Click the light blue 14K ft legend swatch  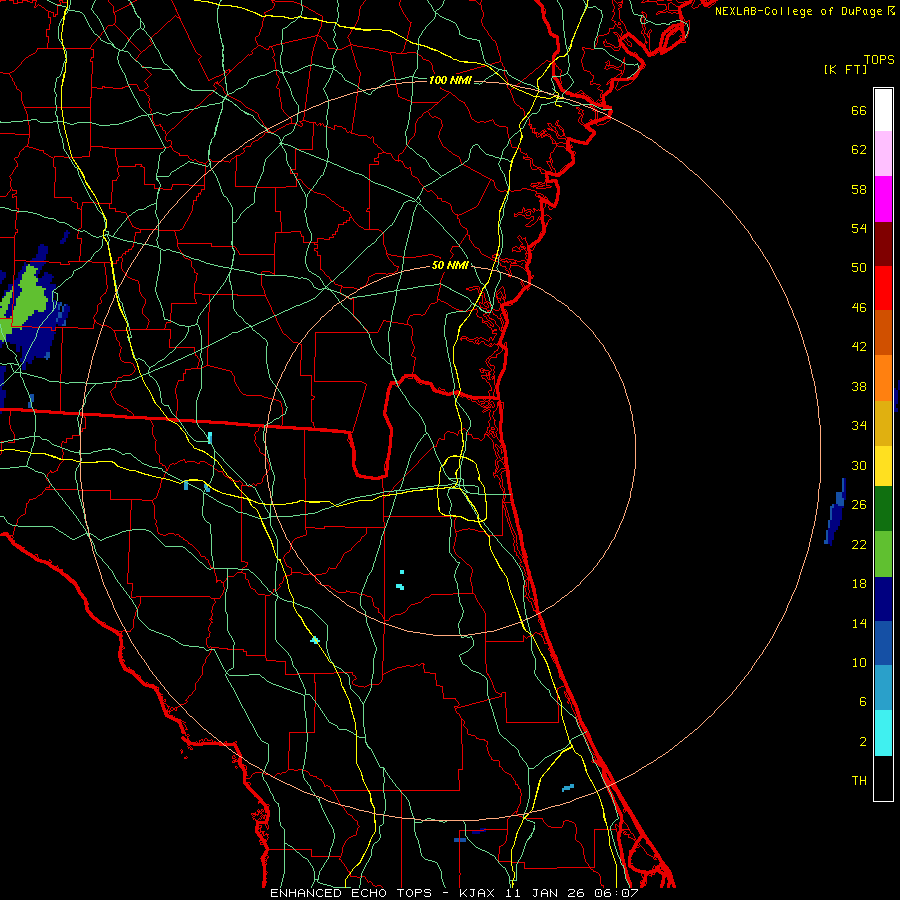[x=883, y=688]
